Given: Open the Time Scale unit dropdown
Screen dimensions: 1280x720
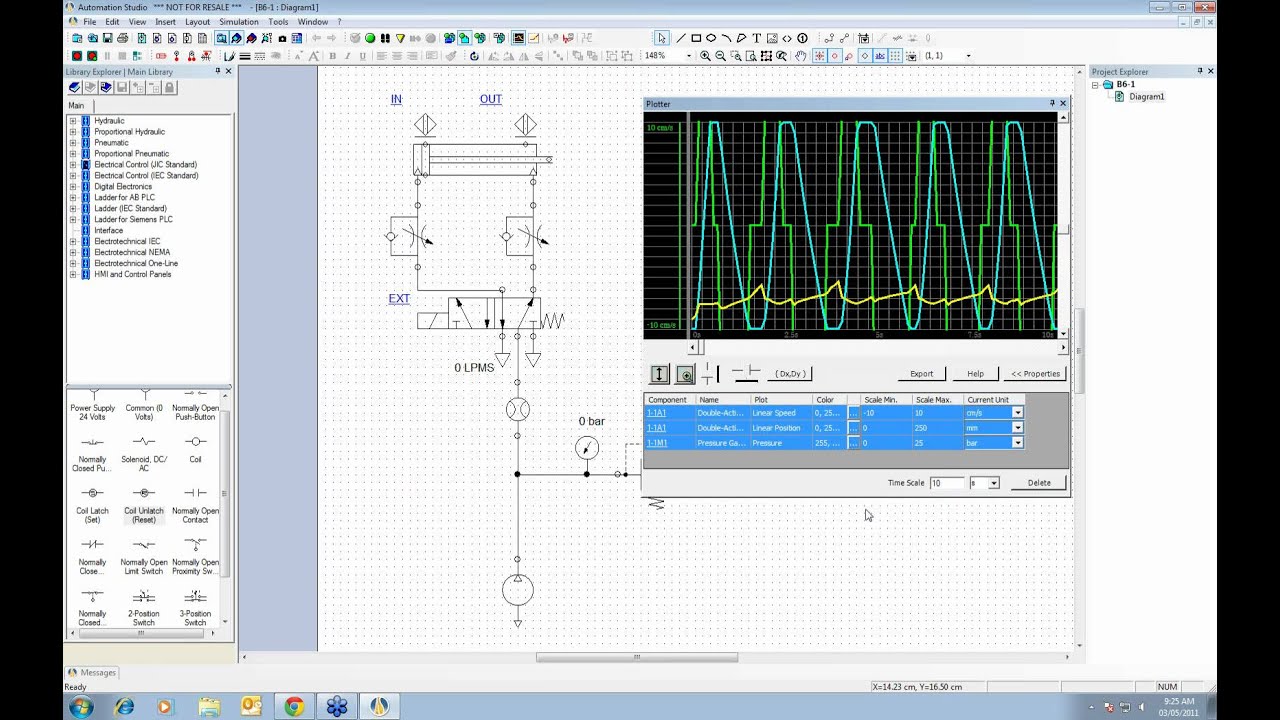Looking at the screenshot, I should [993, 483].
